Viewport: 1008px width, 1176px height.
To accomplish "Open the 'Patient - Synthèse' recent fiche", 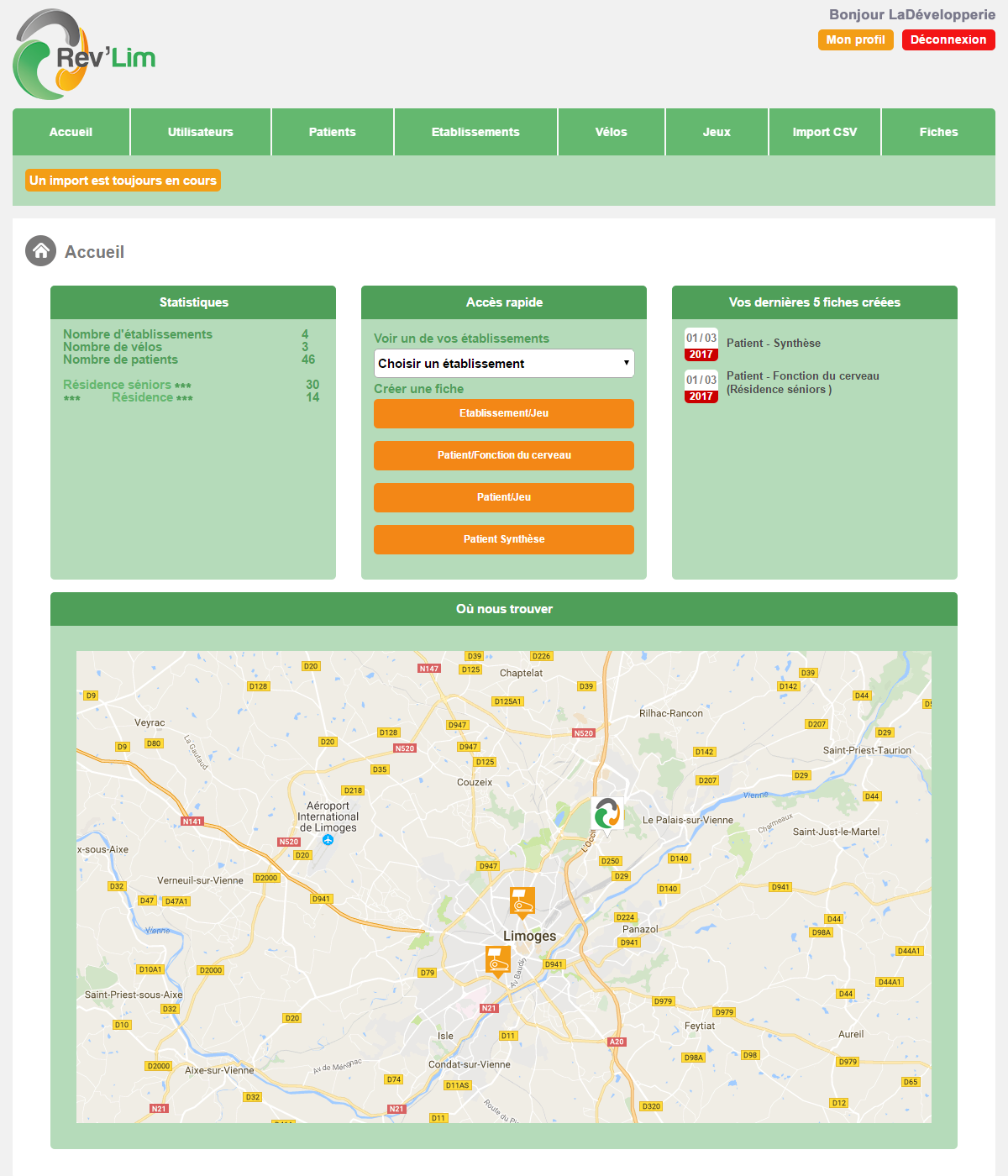I will [773, 344].
